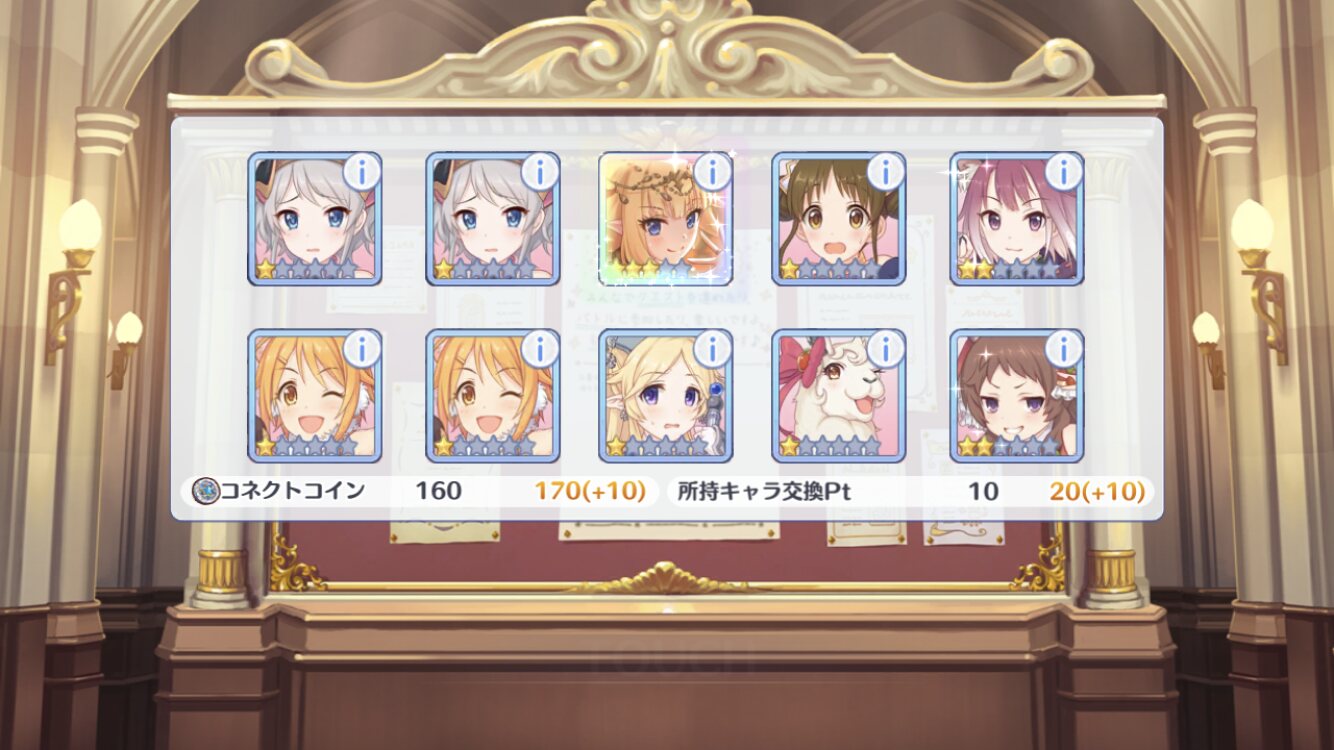
Task: Open info on rainbow blonde elf card
Action: coord(713,172)
